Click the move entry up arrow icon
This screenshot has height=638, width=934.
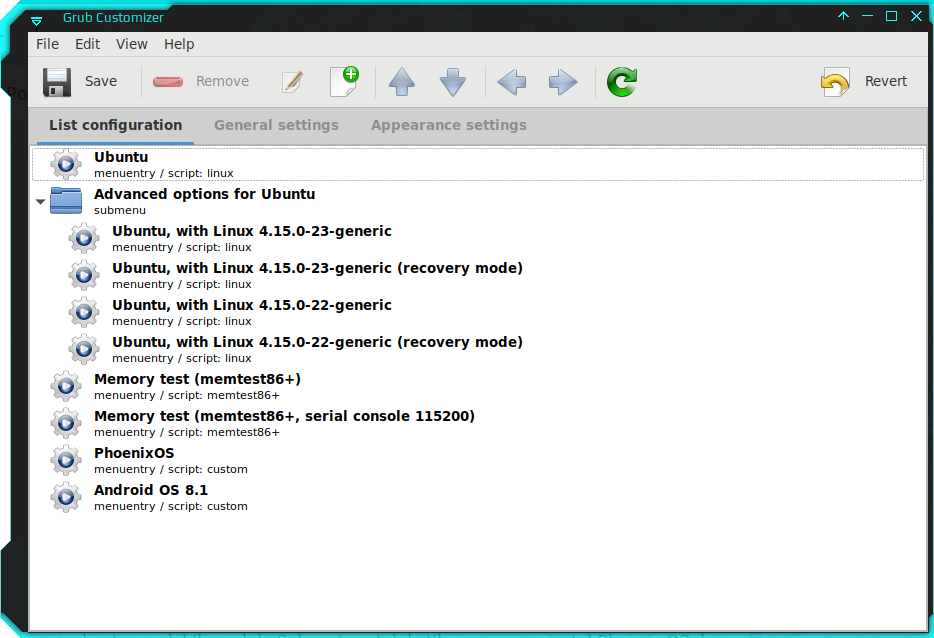pos(401,82)
